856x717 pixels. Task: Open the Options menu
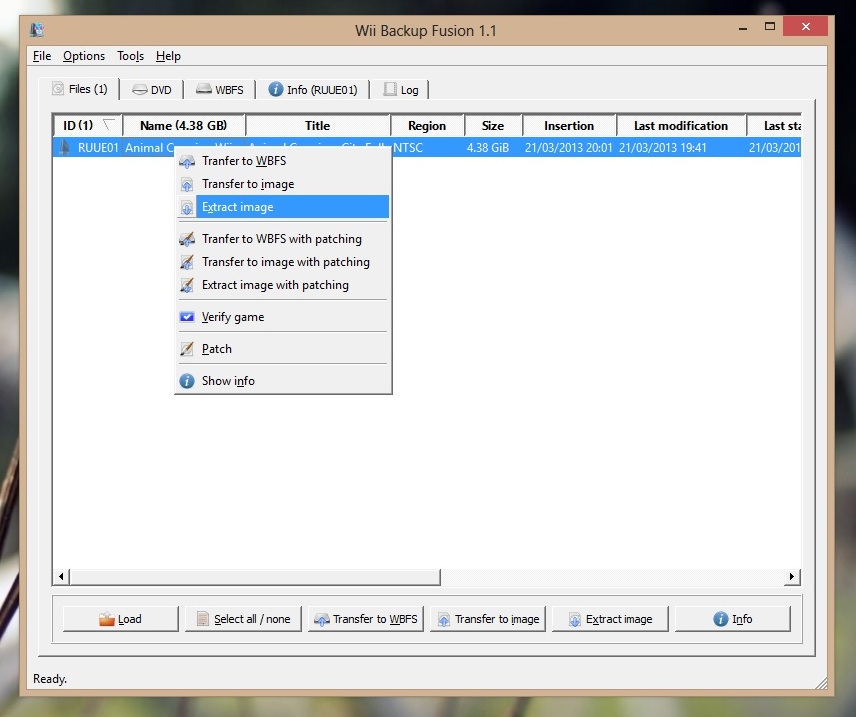pyautogui.click(x=84, y=56)
